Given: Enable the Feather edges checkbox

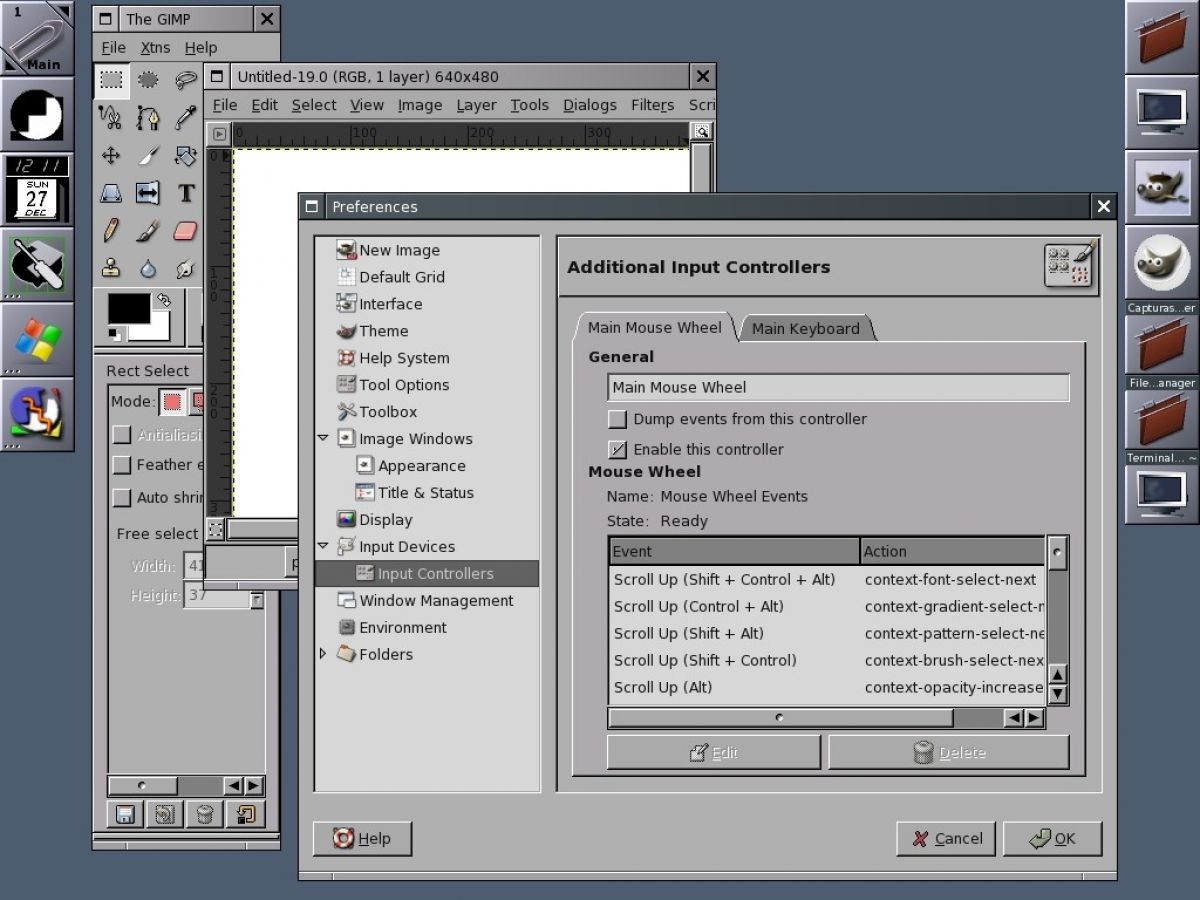Looking at the screenshot, I should (122, 465).
